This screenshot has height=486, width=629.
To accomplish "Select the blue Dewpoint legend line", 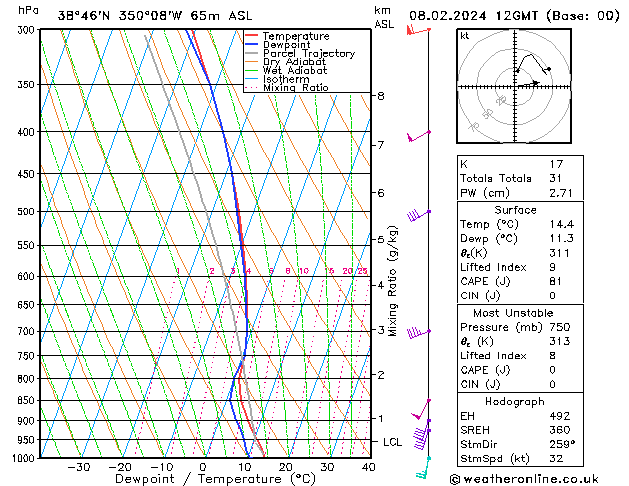I will click(x=252, y=45).
